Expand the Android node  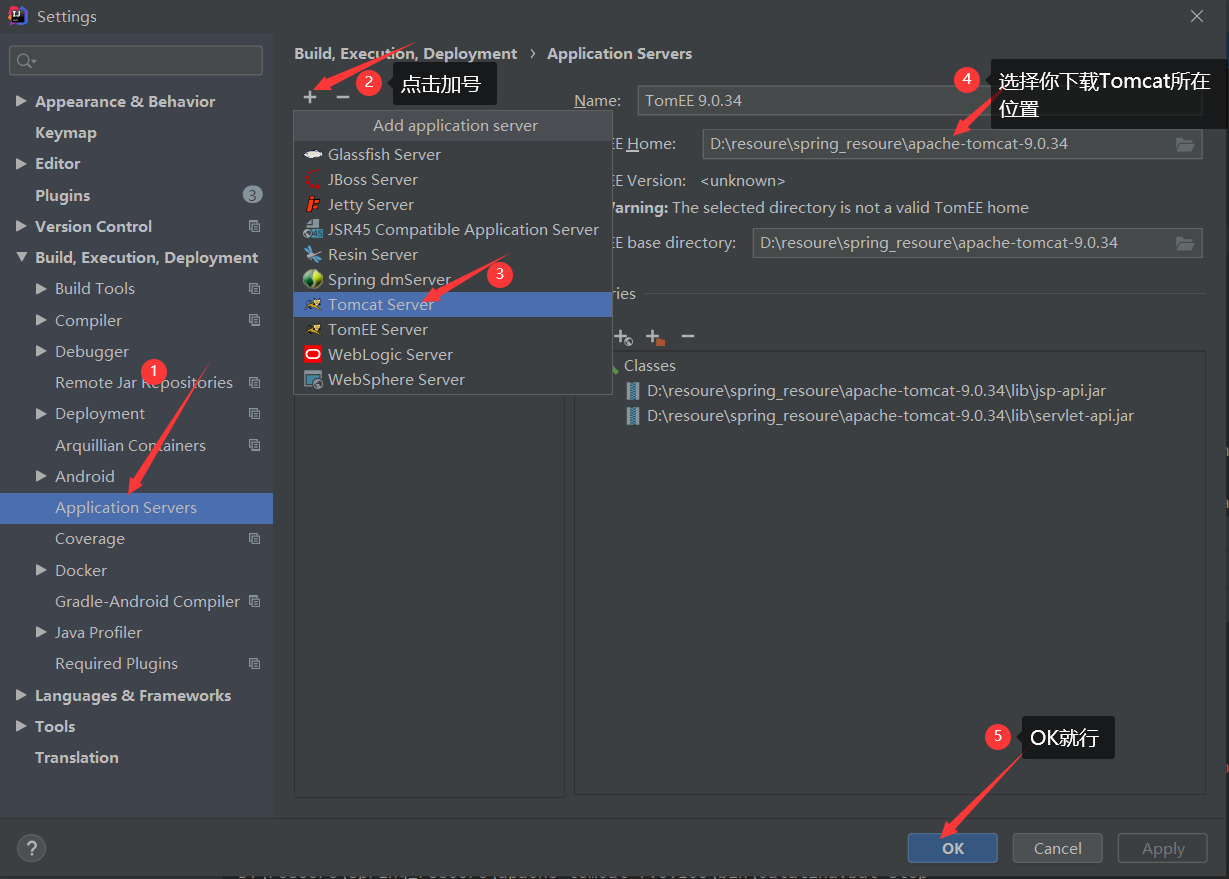[x=41, y=477]
